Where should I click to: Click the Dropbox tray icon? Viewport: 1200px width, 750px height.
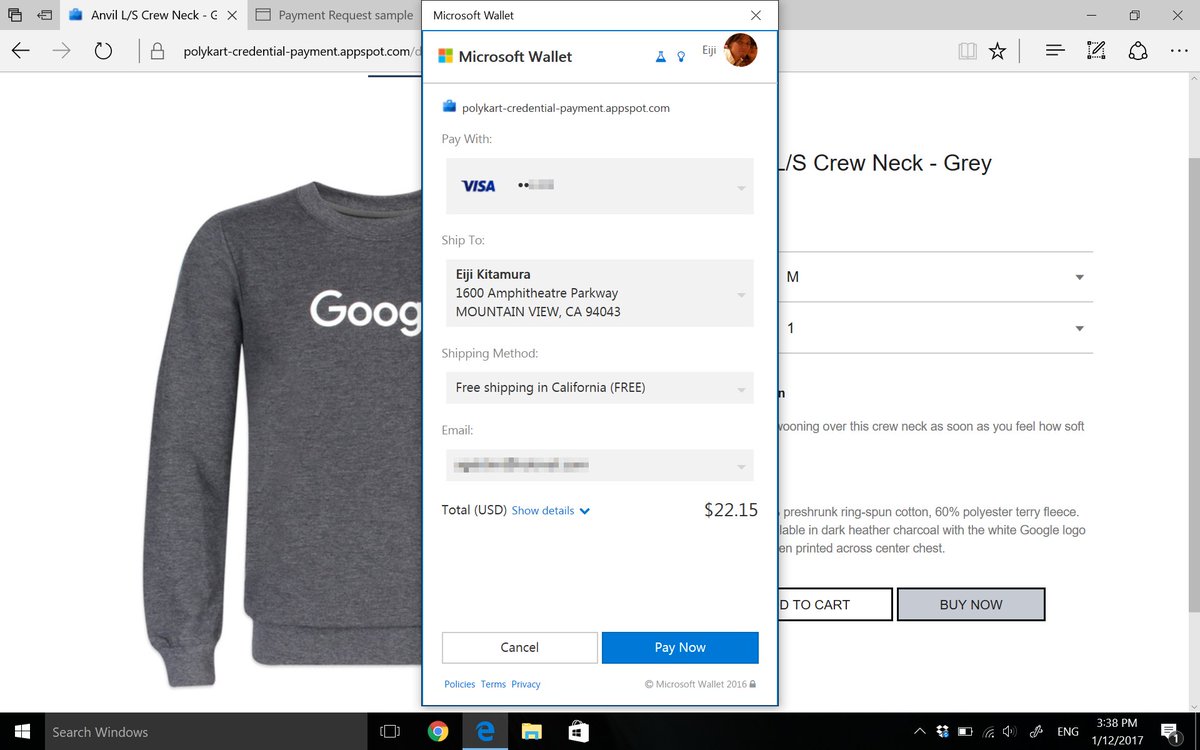pos(943,731)
